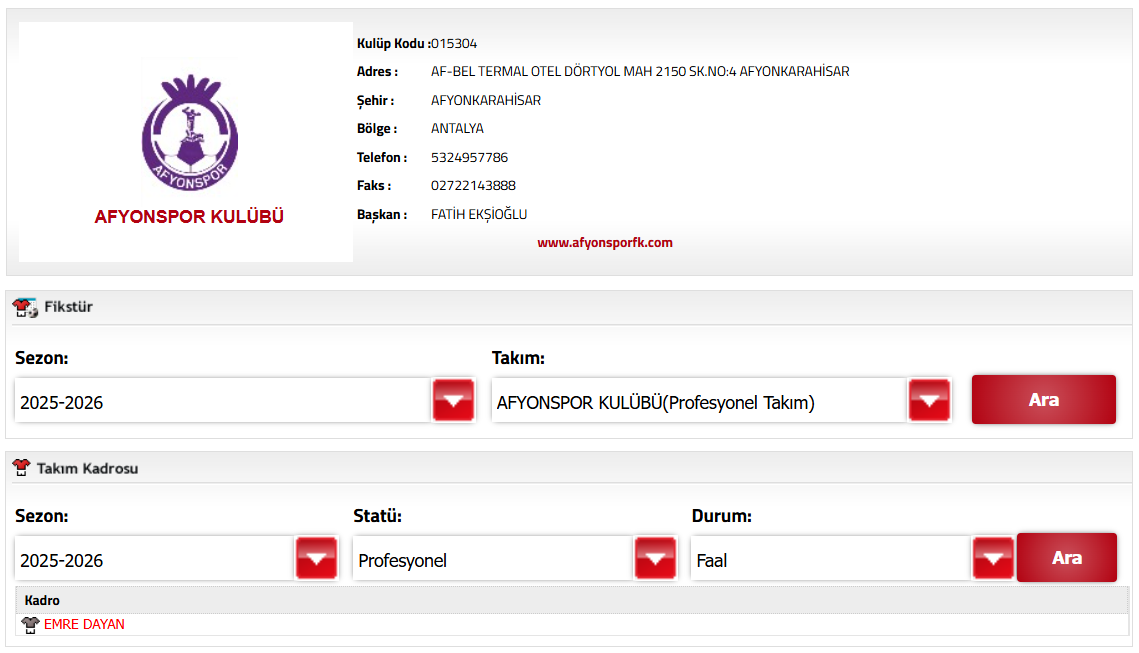This screenshot has height=653, width=1139.
Task: Click the Takım Kadrosu jersey icon
Action: [x=21, y=468]
